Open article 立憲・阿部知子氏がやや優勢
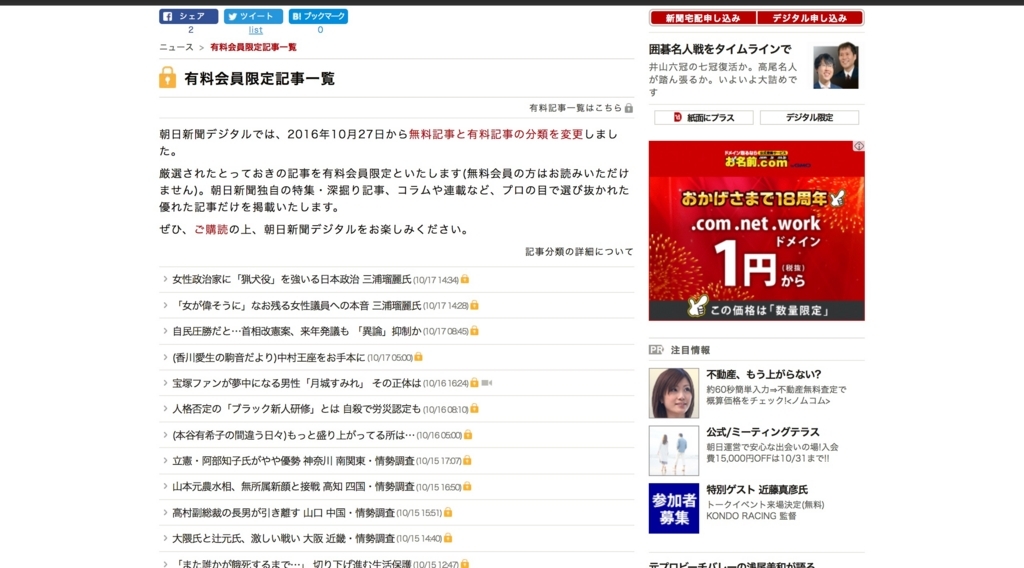The width and height of the screenshot is (1024, 568). coord(293,461)
